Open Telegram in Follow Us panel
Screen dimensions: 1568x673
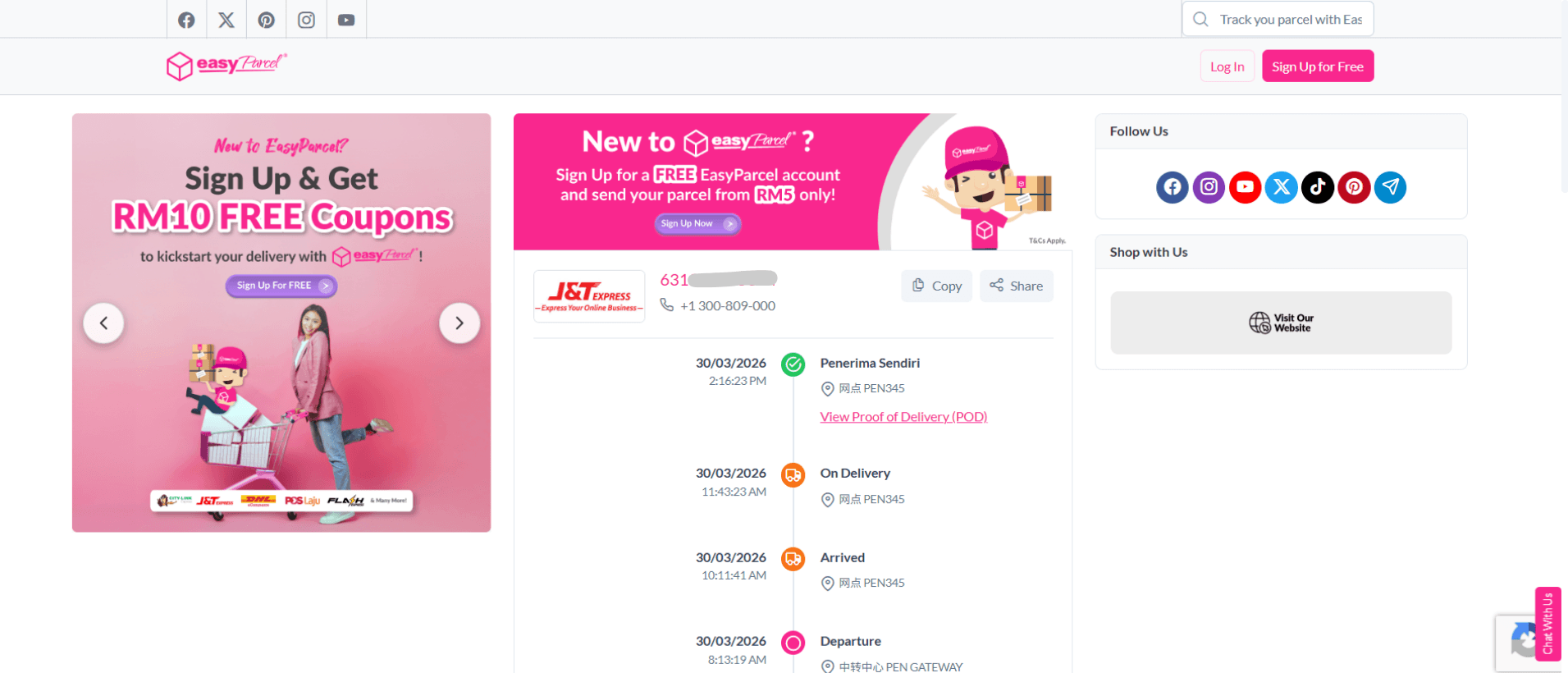point(1390,187)
